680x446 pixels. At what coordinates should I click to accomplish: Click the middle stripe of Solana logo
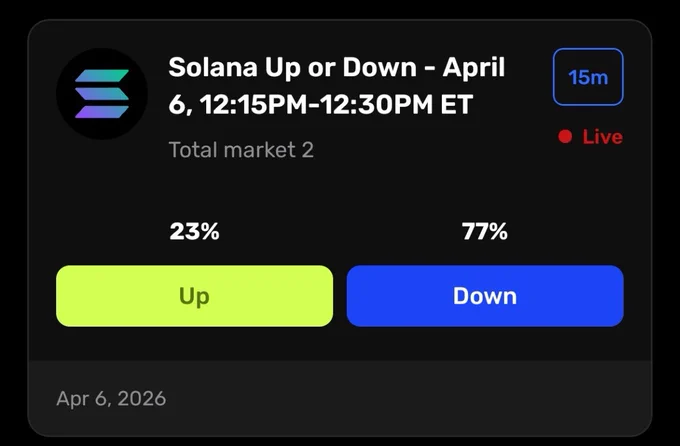tap(102, 94)
